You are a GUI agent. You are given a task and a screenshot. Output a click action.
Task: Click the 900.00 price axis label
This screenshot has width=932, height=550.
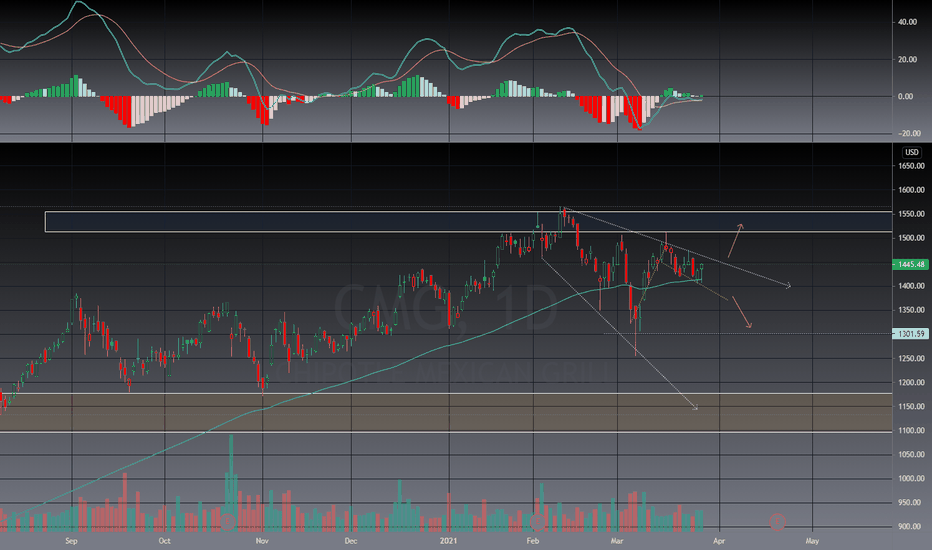911,526
